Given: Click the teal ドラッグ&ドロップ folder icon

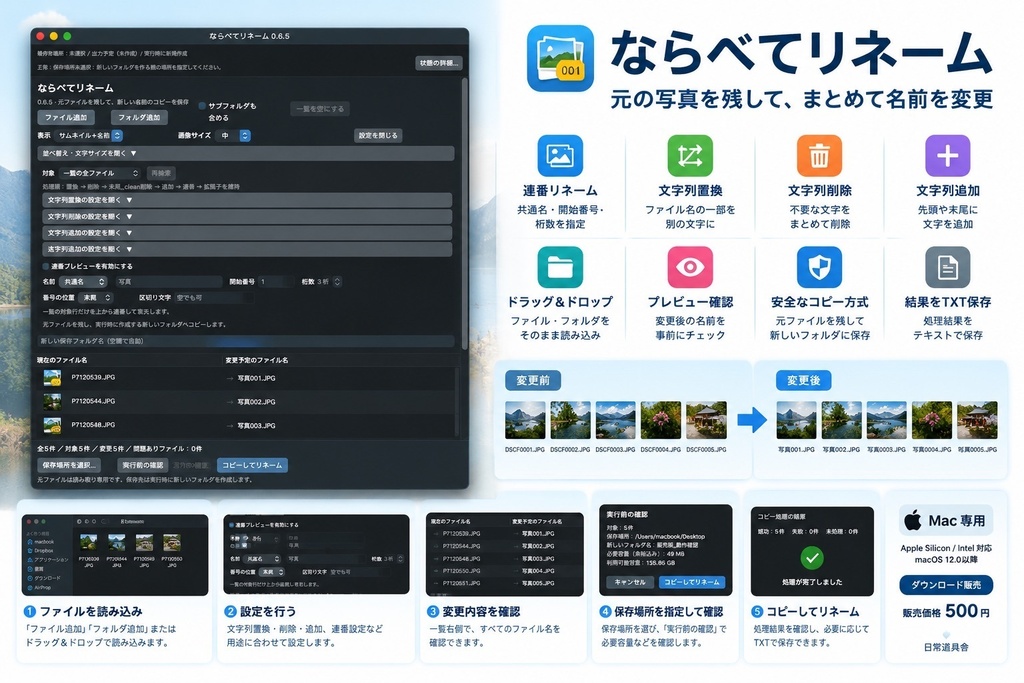Looking at the screenshot, I should pyautogui.click(x=560, y=266).
